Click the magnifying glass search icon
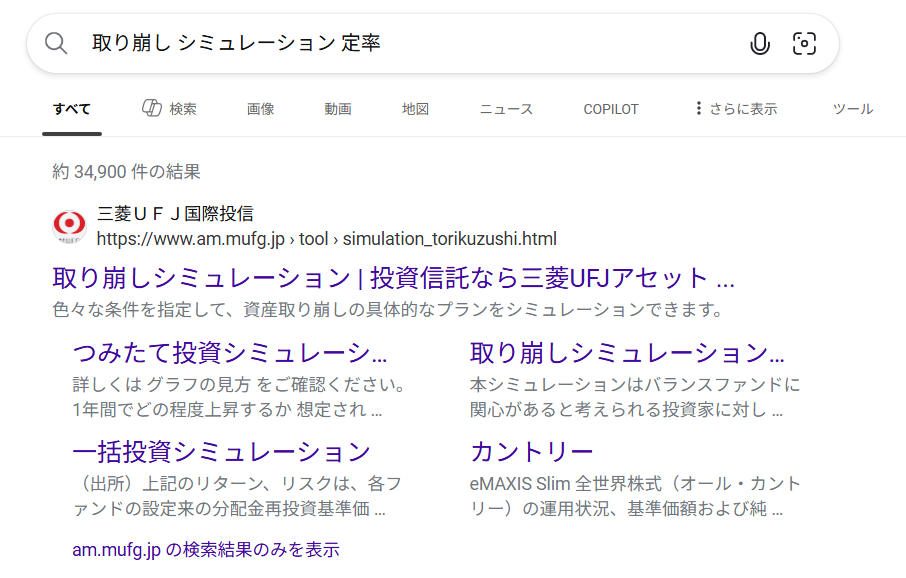Viewport: 906px width, 578px height. pyautogui.click(x=56, y=43)
